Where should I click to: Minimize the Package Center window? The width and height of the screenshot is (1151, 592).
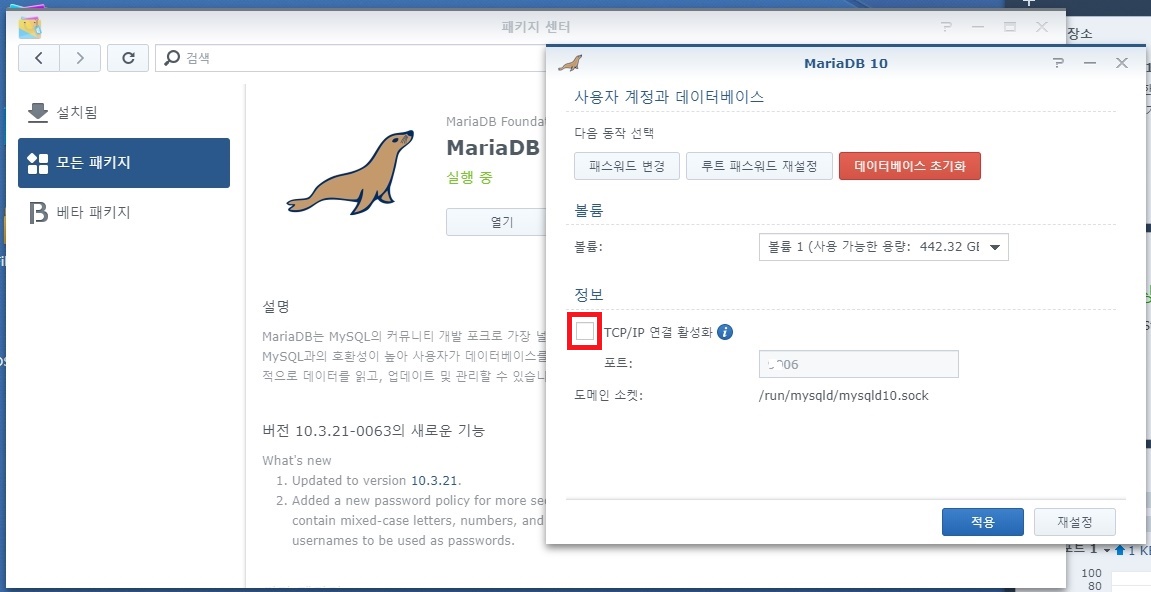click(x=978, y=27)
